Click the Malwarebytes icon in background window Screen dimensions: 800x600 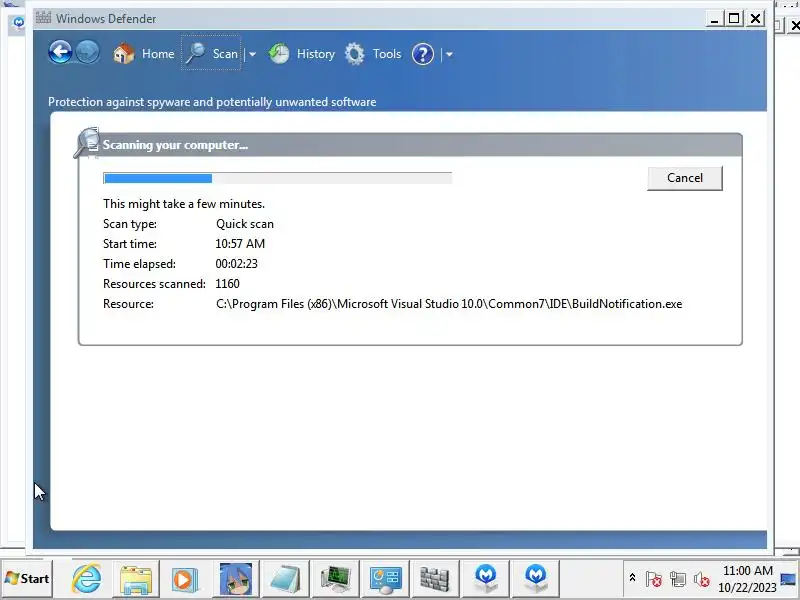tap(19, 22)
